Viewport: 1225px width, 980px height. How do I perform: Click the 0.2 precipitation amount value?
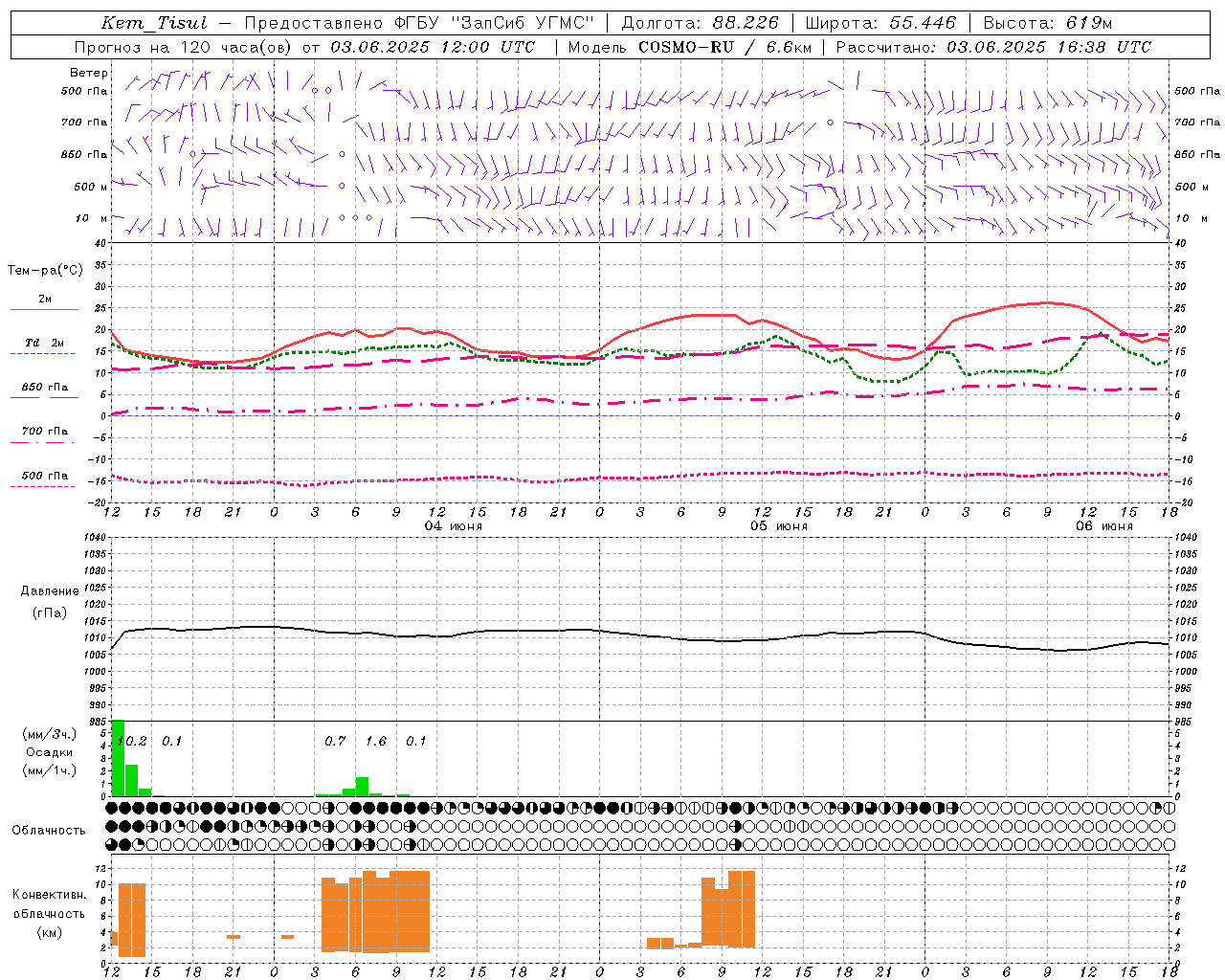point(137,741)
